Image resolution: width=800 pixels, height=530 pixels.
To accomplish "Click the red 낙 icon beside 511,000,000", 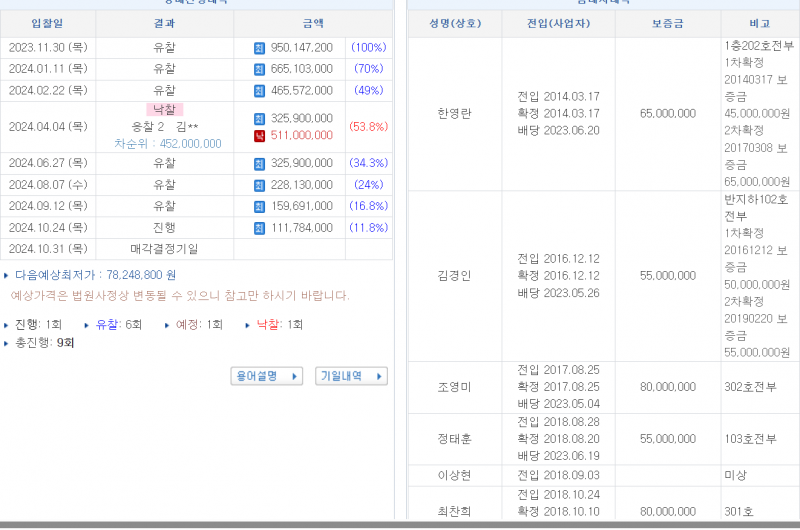I will 260,135.
